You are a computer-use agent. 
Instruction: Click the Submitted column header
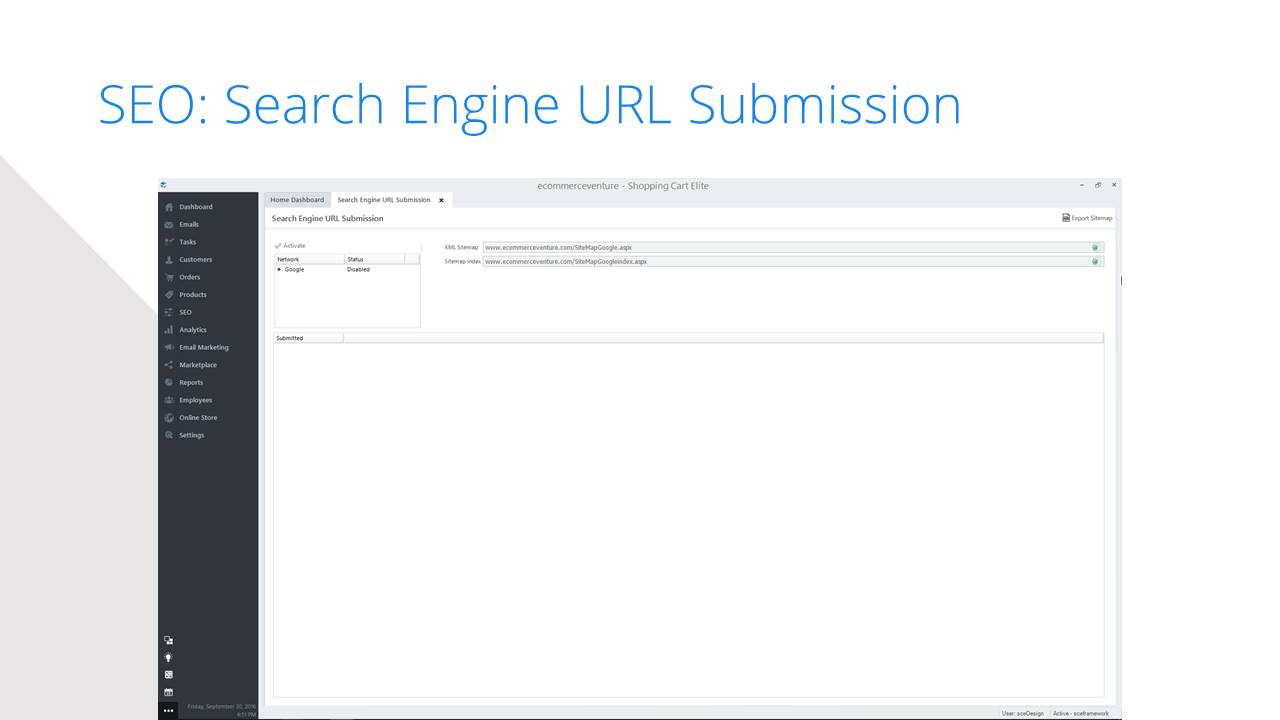[308, 338]
